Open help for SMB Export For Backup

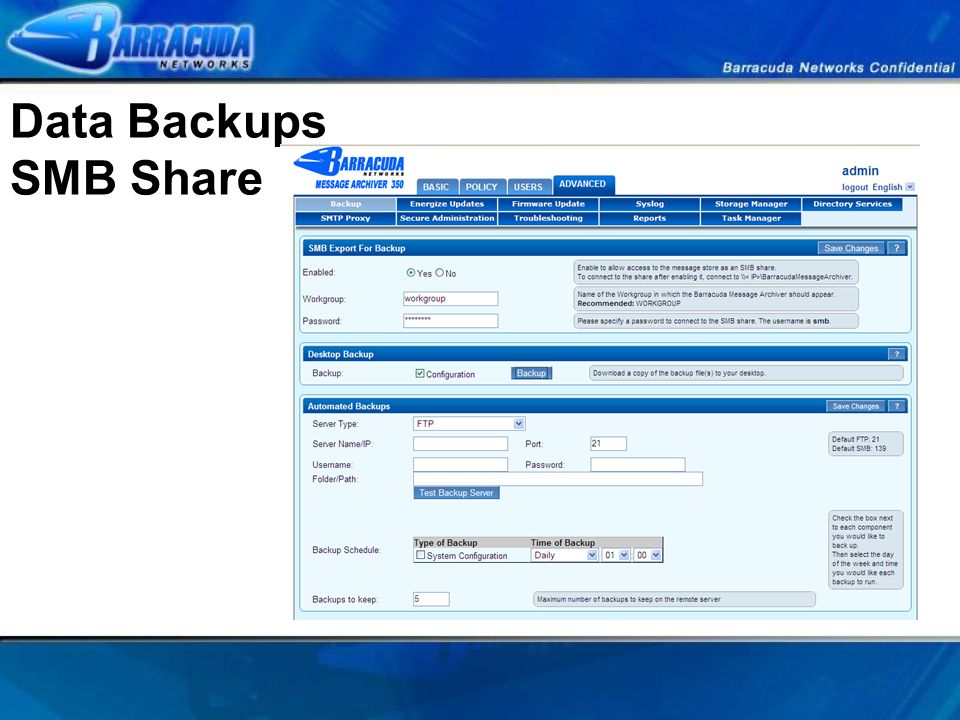(896, 248)
